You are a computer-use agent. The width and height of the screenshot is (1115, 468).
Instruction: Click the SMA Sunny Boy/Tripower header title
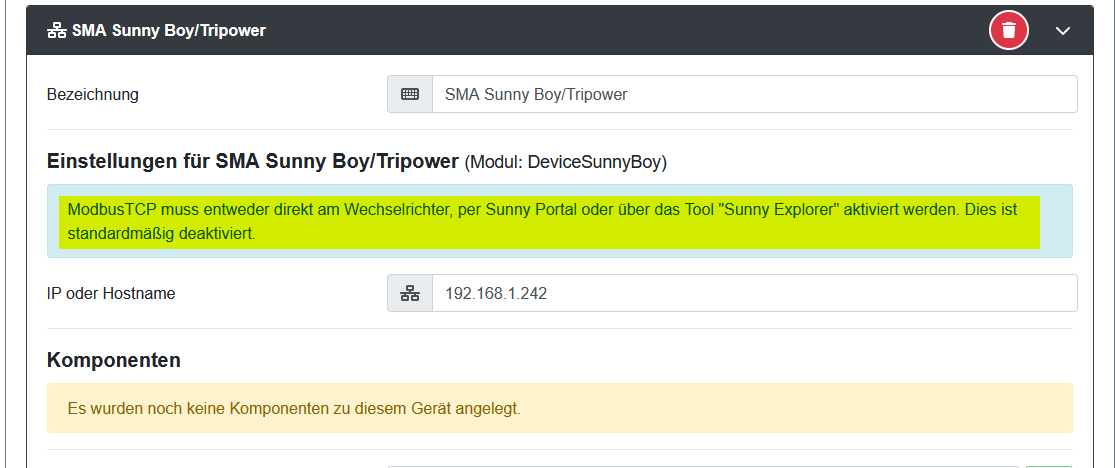tap(169, 31)
